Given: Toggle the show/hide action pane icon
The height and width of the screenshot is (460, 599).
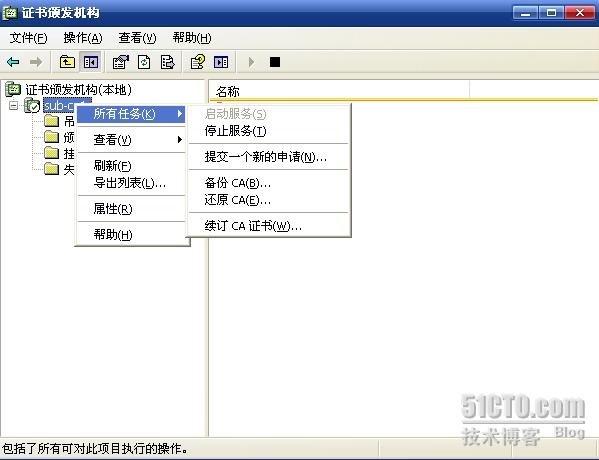Looking at the screenshot, I should pos(221,62).
